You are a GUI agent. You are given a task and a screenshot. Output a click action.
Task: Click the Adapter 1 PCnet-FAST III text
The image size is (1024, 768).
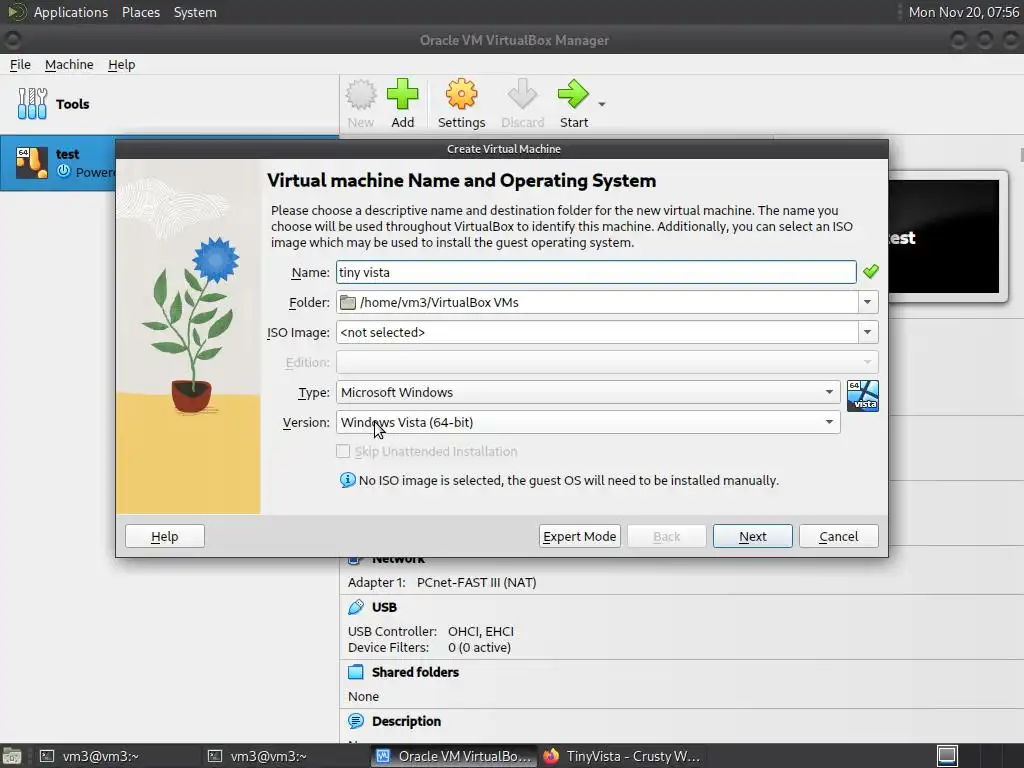[442, 583]
